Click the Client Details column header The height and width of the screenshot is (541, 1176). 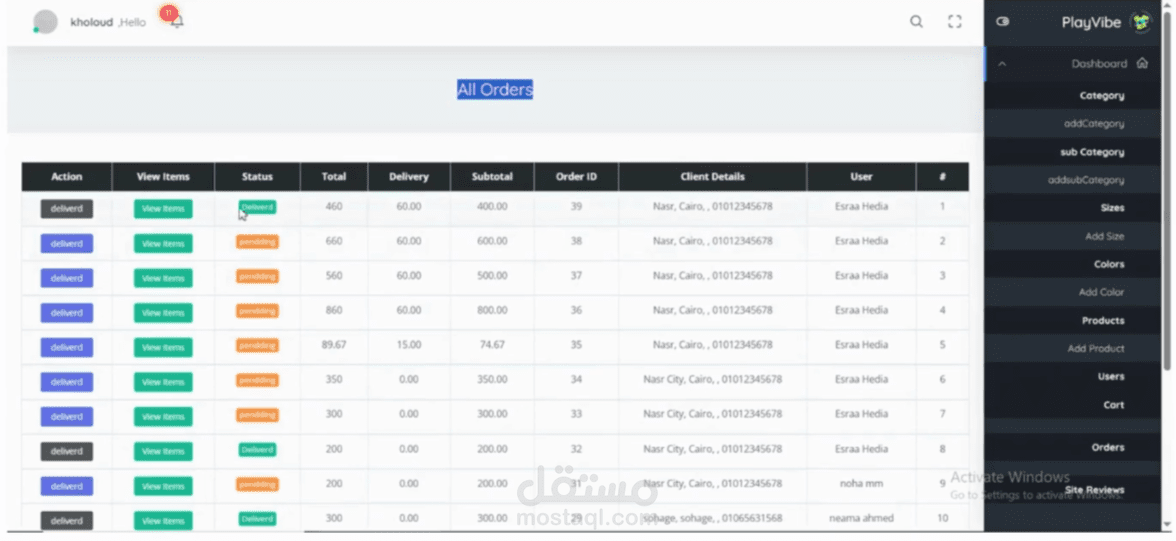point(712,177)
